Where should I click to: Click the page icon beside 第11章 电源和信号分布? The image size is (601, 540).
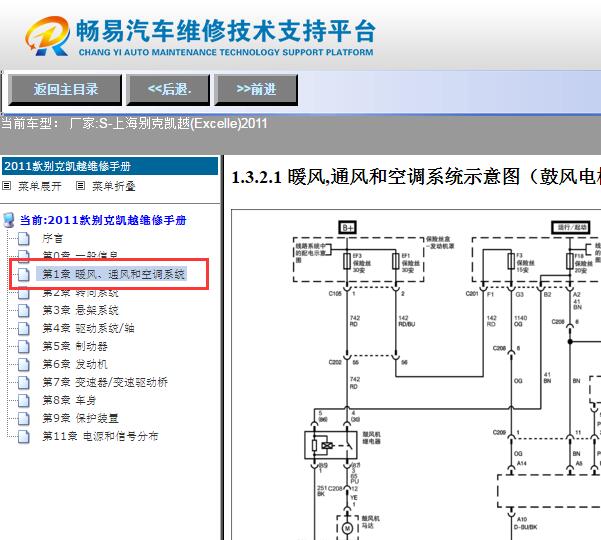(x=24, y=436)
